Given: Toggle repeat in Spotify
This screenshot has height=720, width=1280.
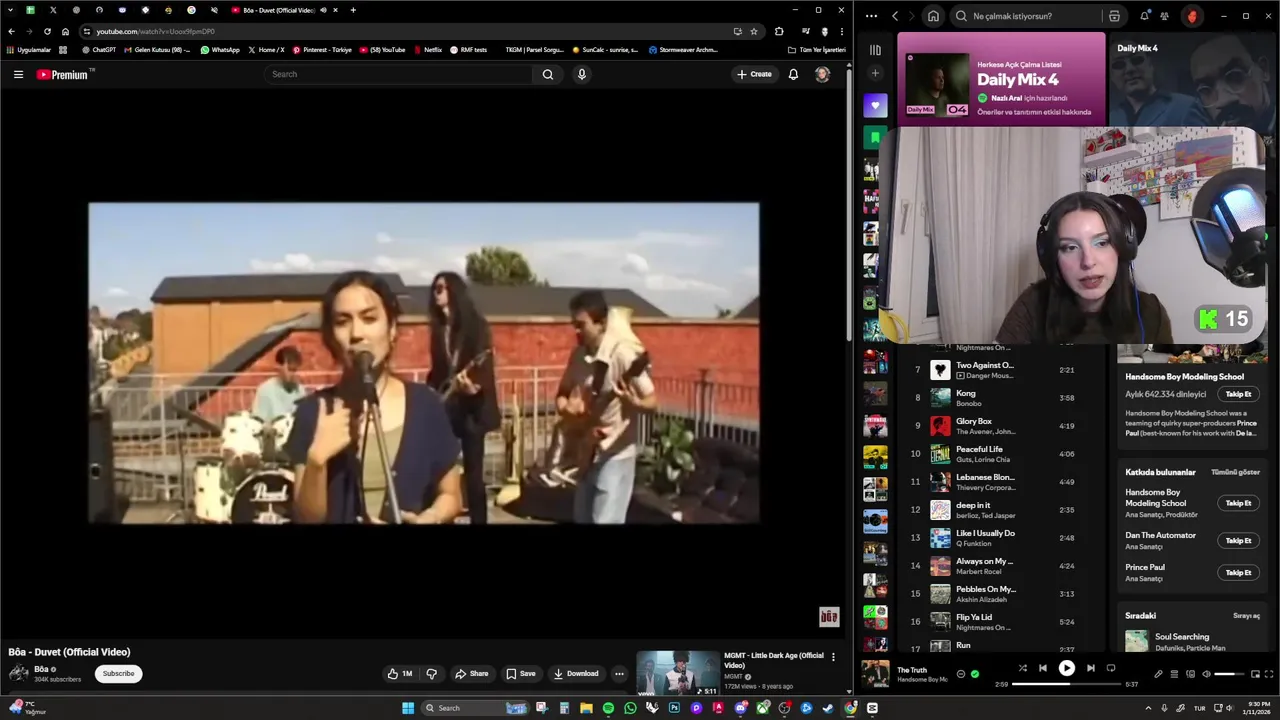Looking at the screenshot, I should (1111, 668).
